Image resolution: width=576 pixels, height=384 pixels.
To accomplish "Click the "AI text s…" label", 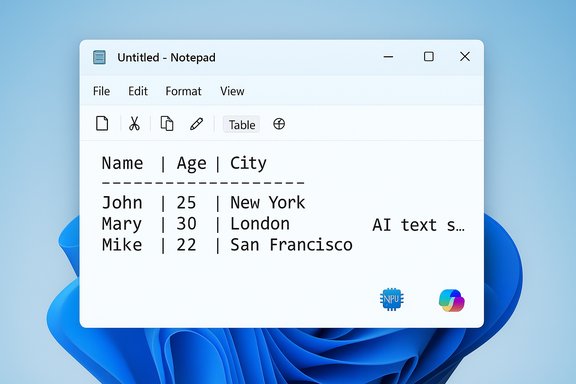I will pos(418,225).
